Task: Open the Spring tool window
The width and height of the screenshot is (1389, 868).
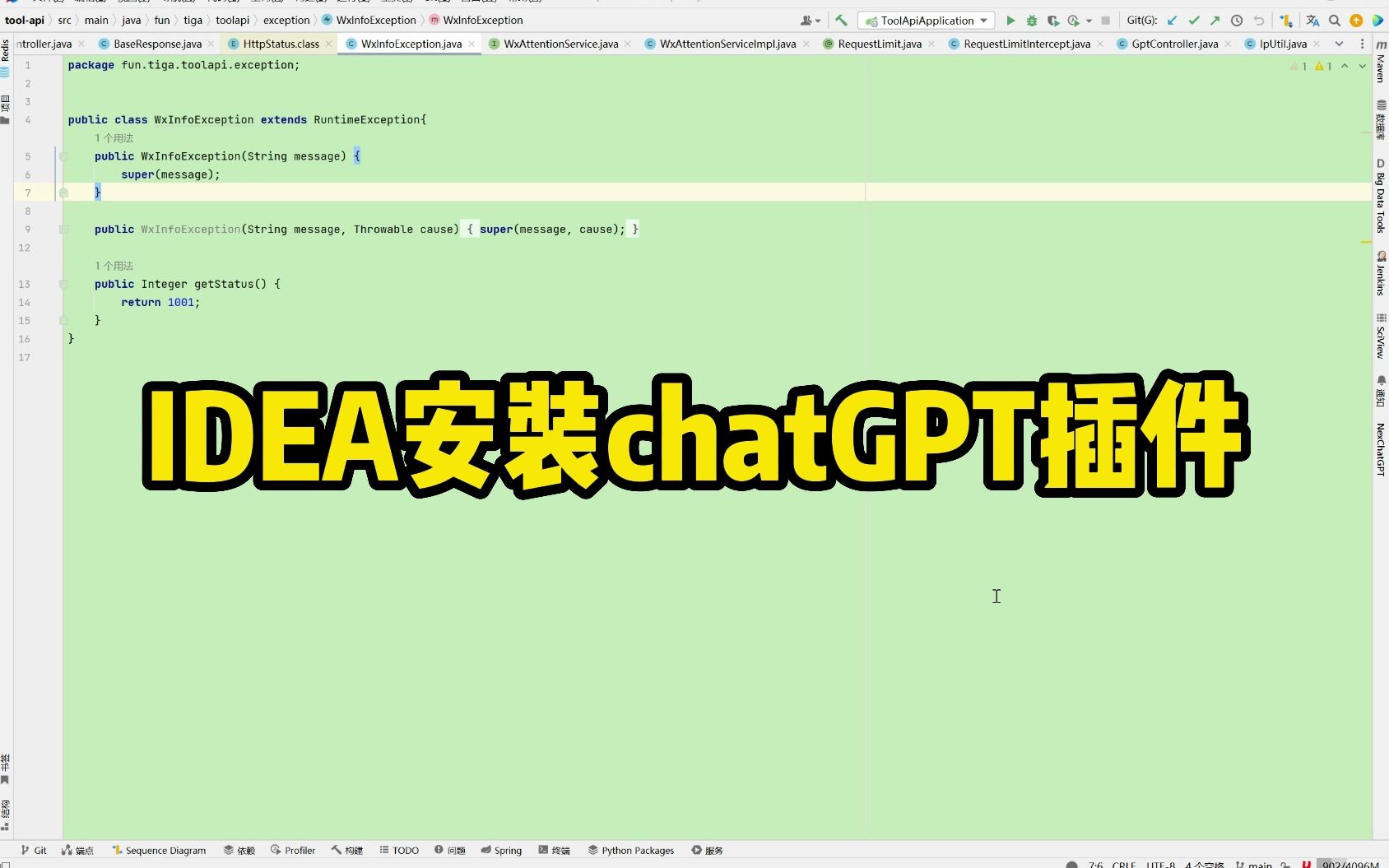Action: click(x=501, y=850)
